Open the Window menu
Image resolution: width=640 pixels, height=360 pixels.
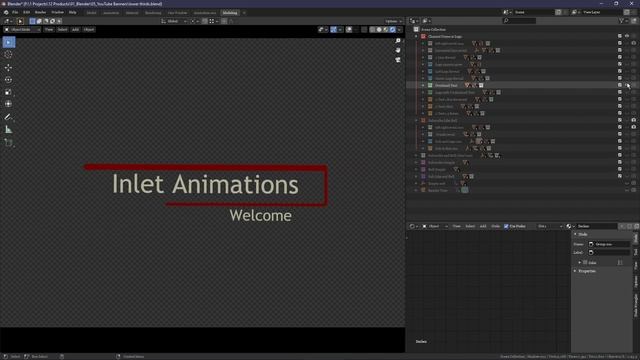[x=58, y=12]
